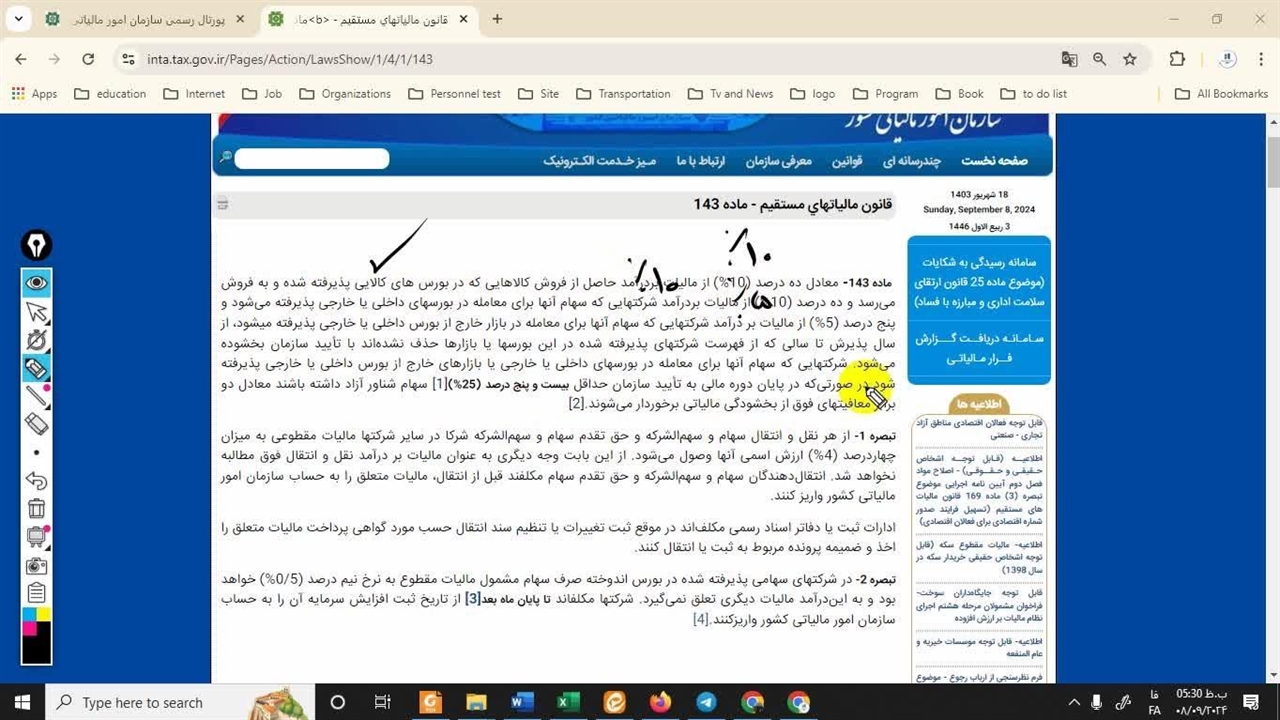Screen dimensions: 1280x720
Task: Toggle ink visibility with the eye icon
Action: point(37,283)
